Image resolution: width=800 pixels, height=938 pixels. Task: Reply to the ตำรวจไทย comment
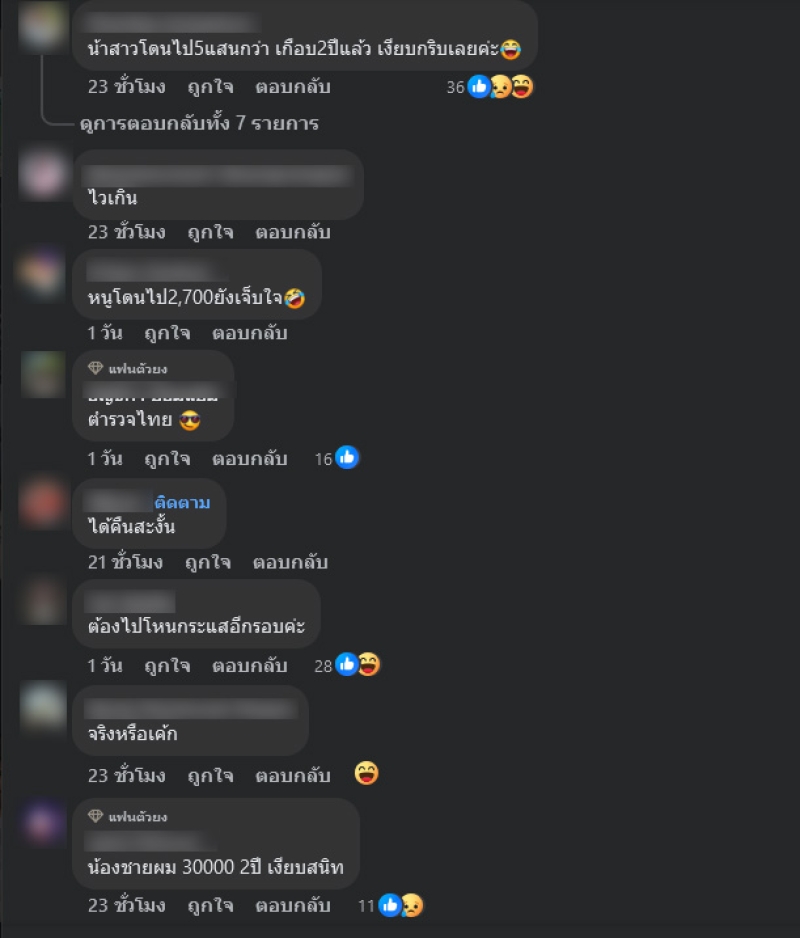[250, 459]
